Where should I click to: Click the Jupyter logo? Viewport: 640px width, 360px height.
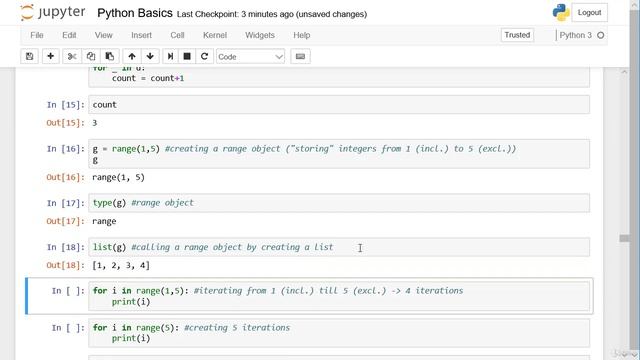[x=53, y=13]
